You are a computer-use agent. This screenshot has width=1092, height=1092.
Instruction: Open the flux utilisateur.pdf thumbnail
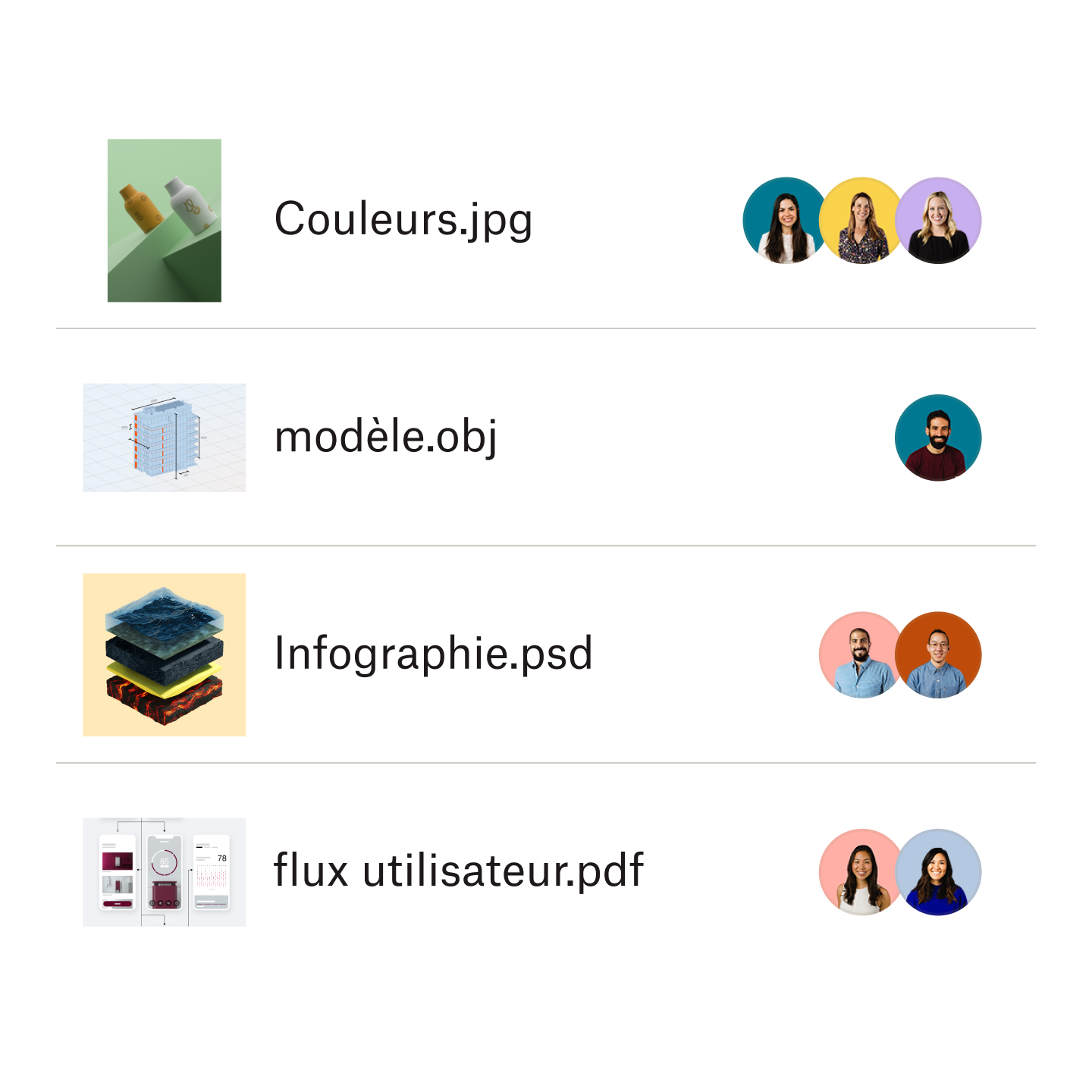tap(164, 872)
